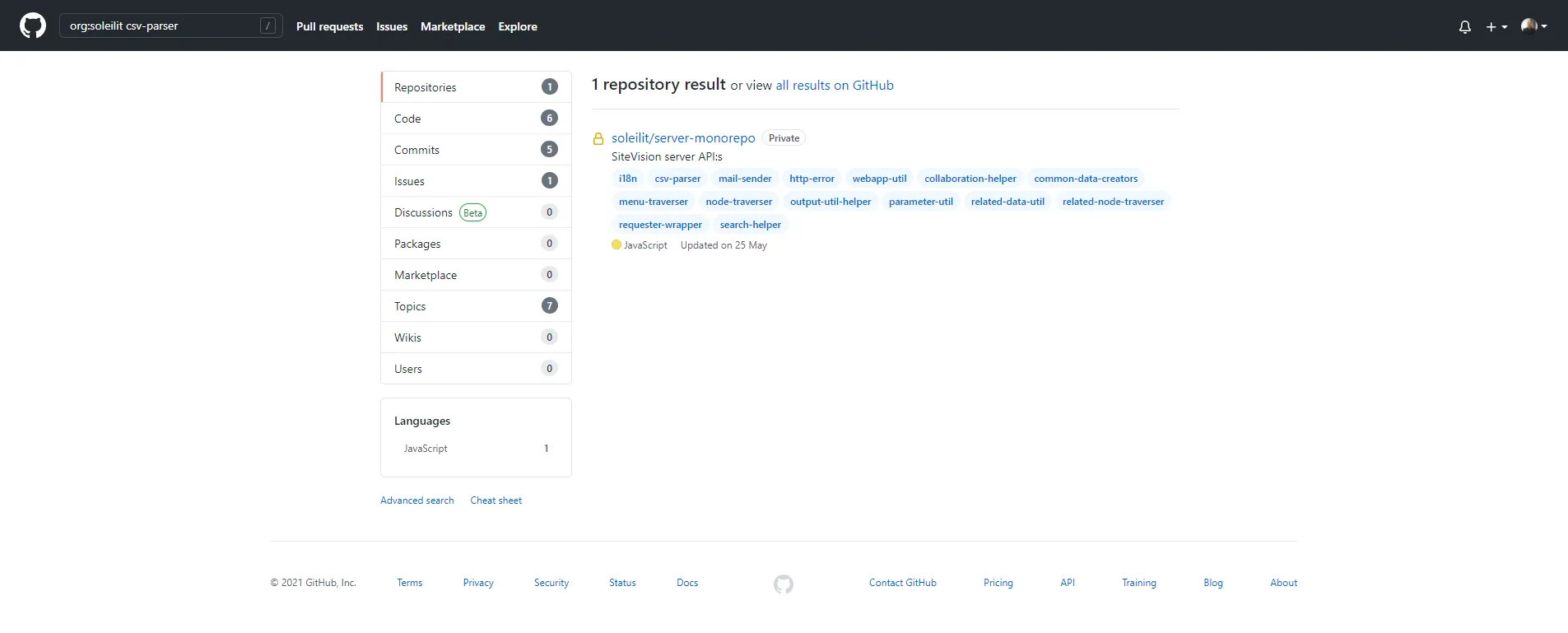Image resolution: width=1568 pixels, height=633 pixels.
Task: Click menu-traverser topic tag
Action: tap(654, 202)
